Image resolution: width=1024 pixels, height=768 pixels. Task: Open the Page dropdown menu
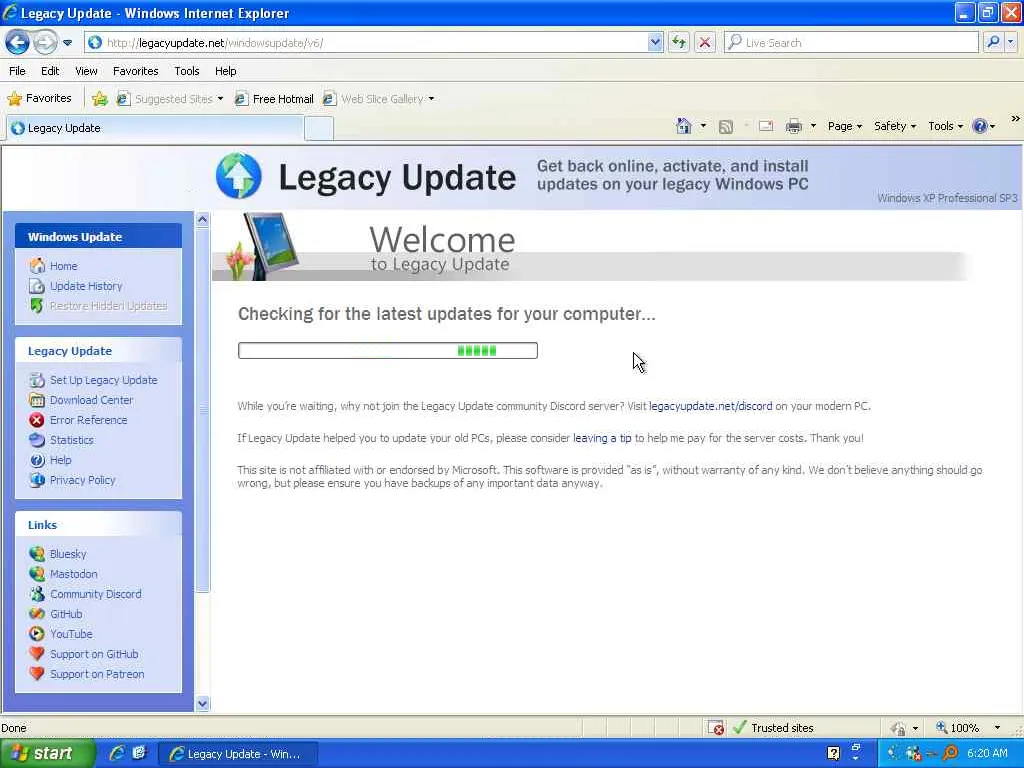point(844,126)
